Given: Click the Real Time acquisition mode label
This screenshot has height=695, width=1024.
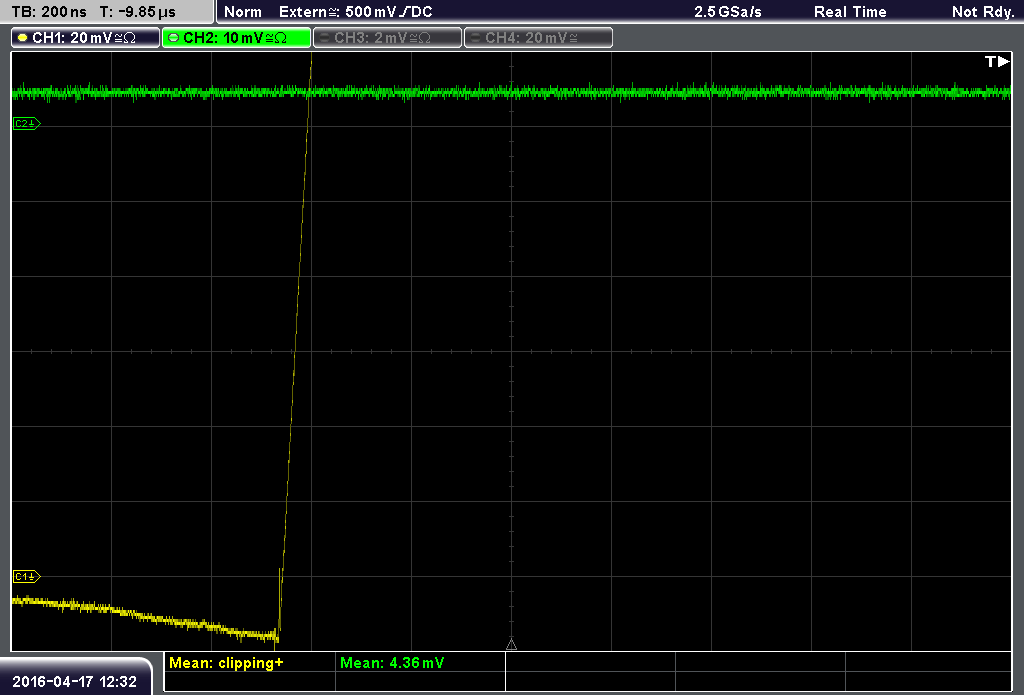Looking at the screenshot, I should pyautogui.click(x=850, y=12).
